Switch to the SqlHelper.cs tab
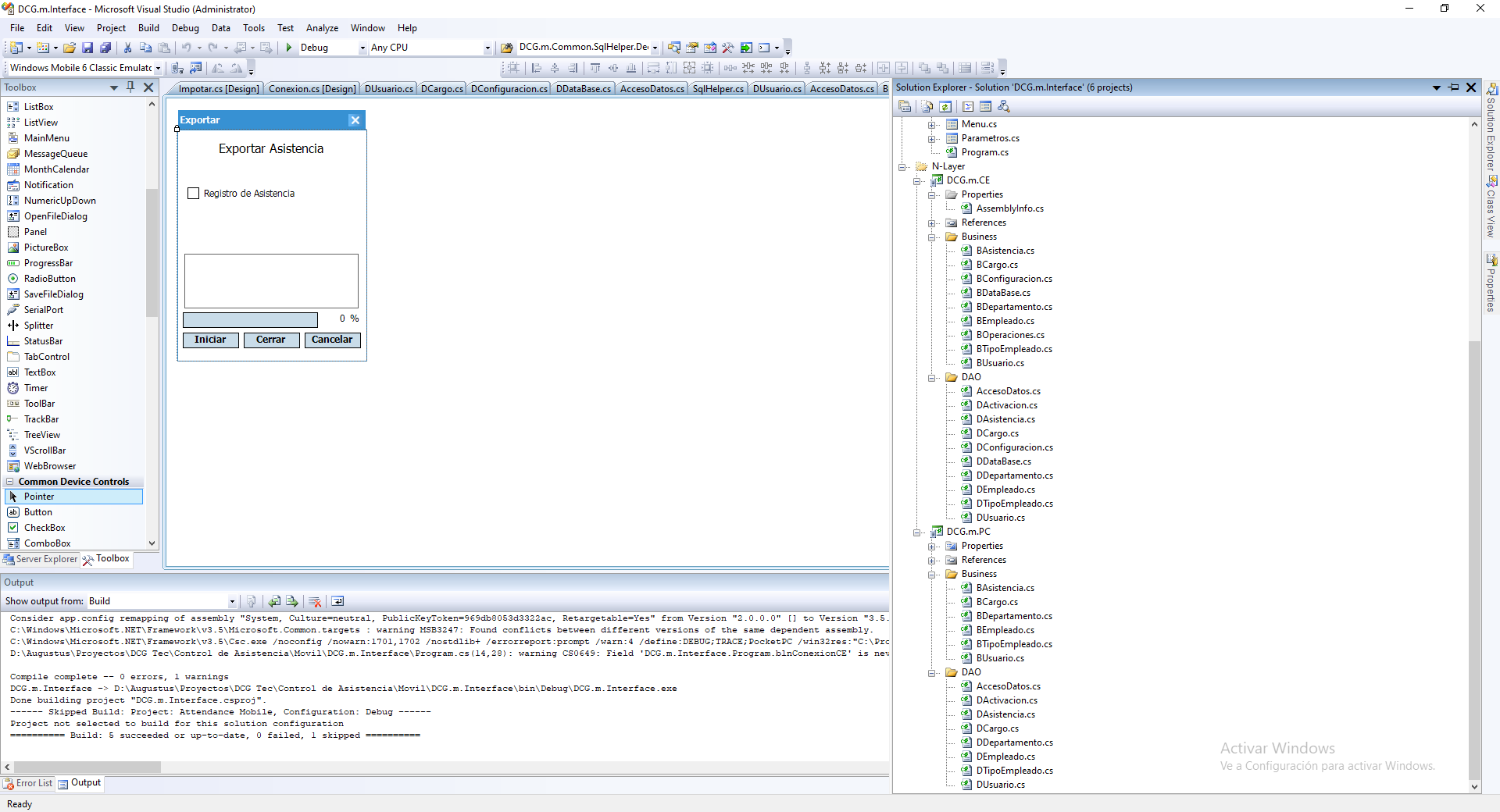 click(717, 88)
